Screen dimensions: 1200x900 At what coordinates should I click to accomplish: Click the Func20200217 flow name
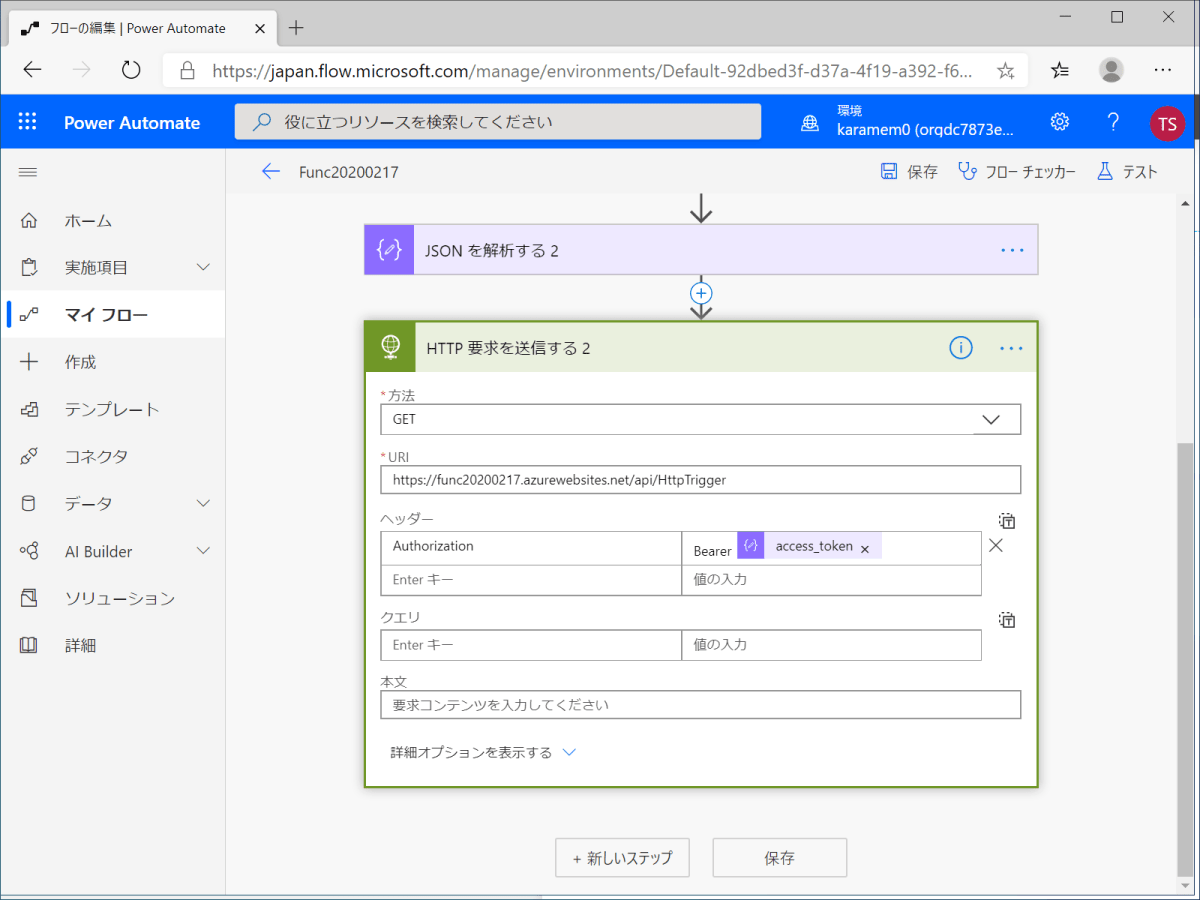(x=349, y=172)
